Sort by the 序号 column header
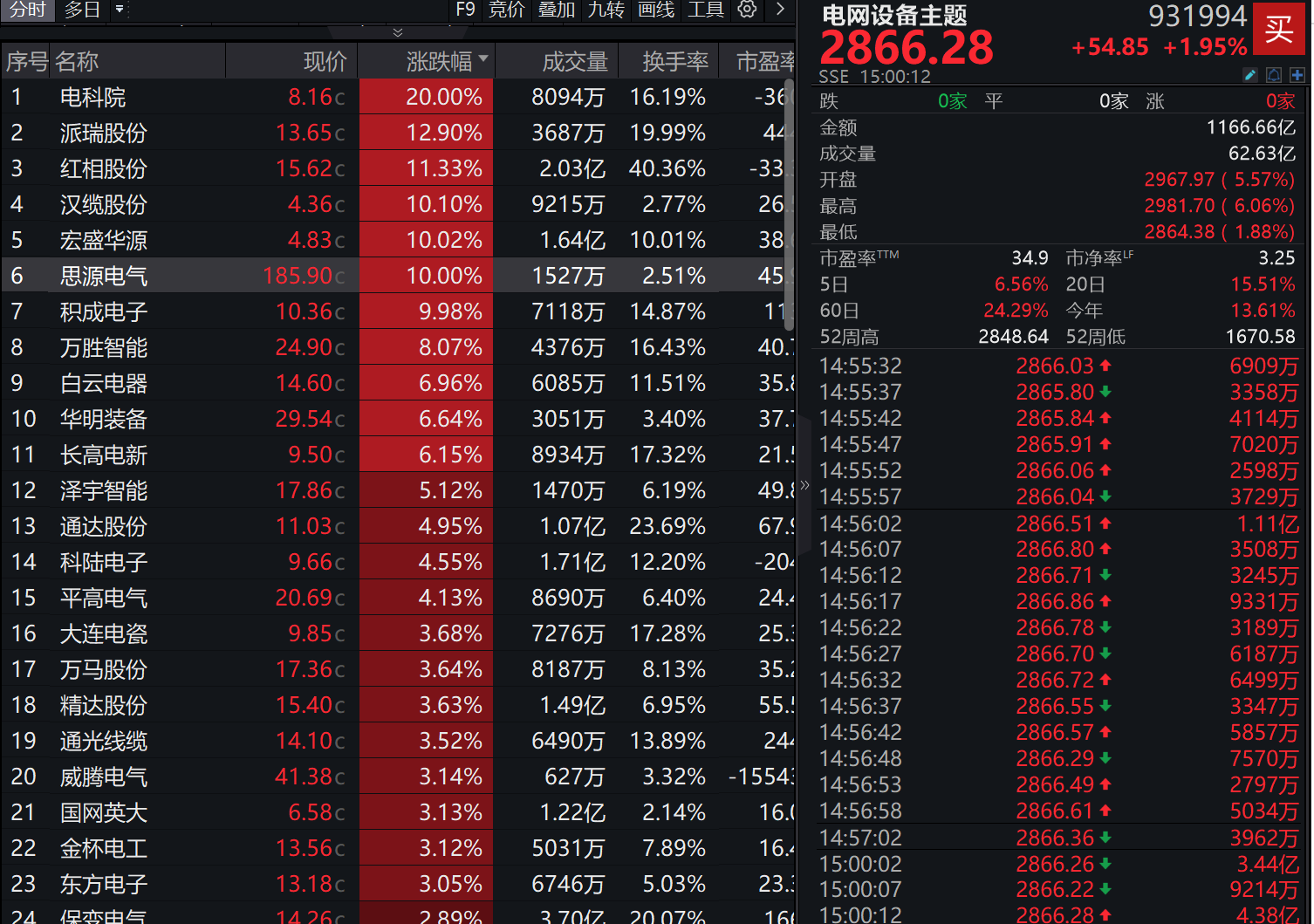This screenshot has width=1314, height=924. tap(27, 62)
